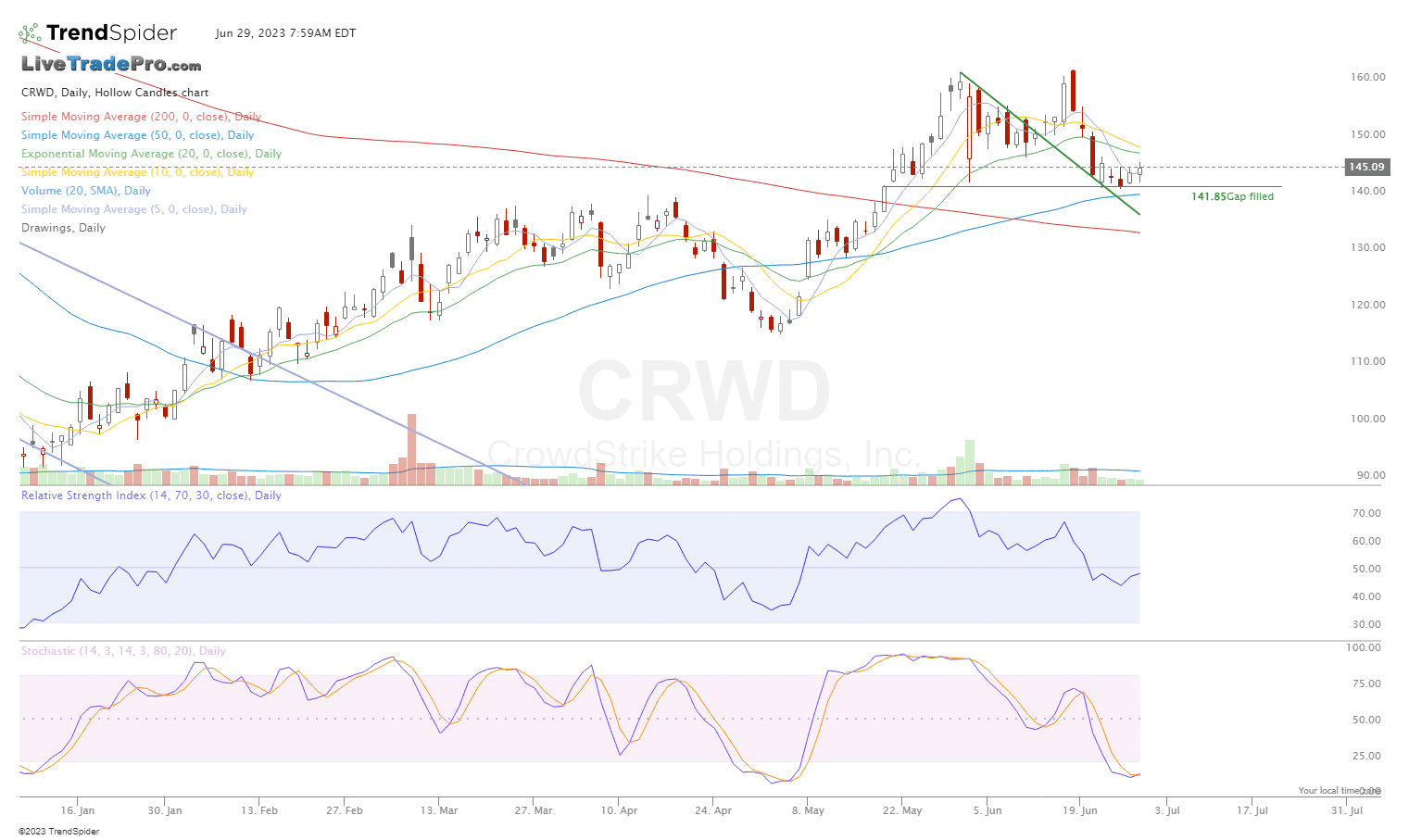Open the Relative Strength Index indicator label
The width and height of the screenshot is (1409, 840).
151,495
